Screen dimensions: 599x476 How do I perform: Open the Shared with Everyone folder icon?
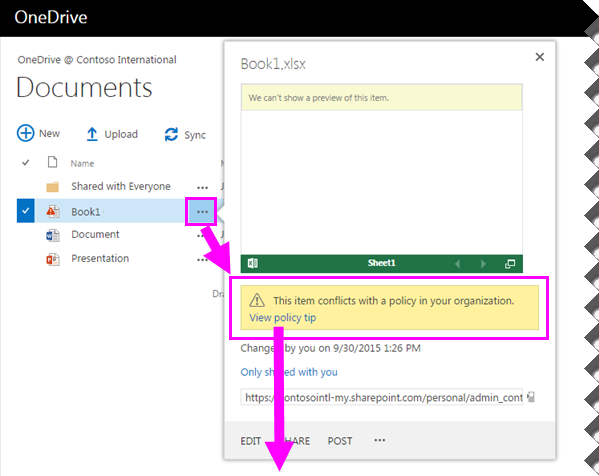coord(52,187)
